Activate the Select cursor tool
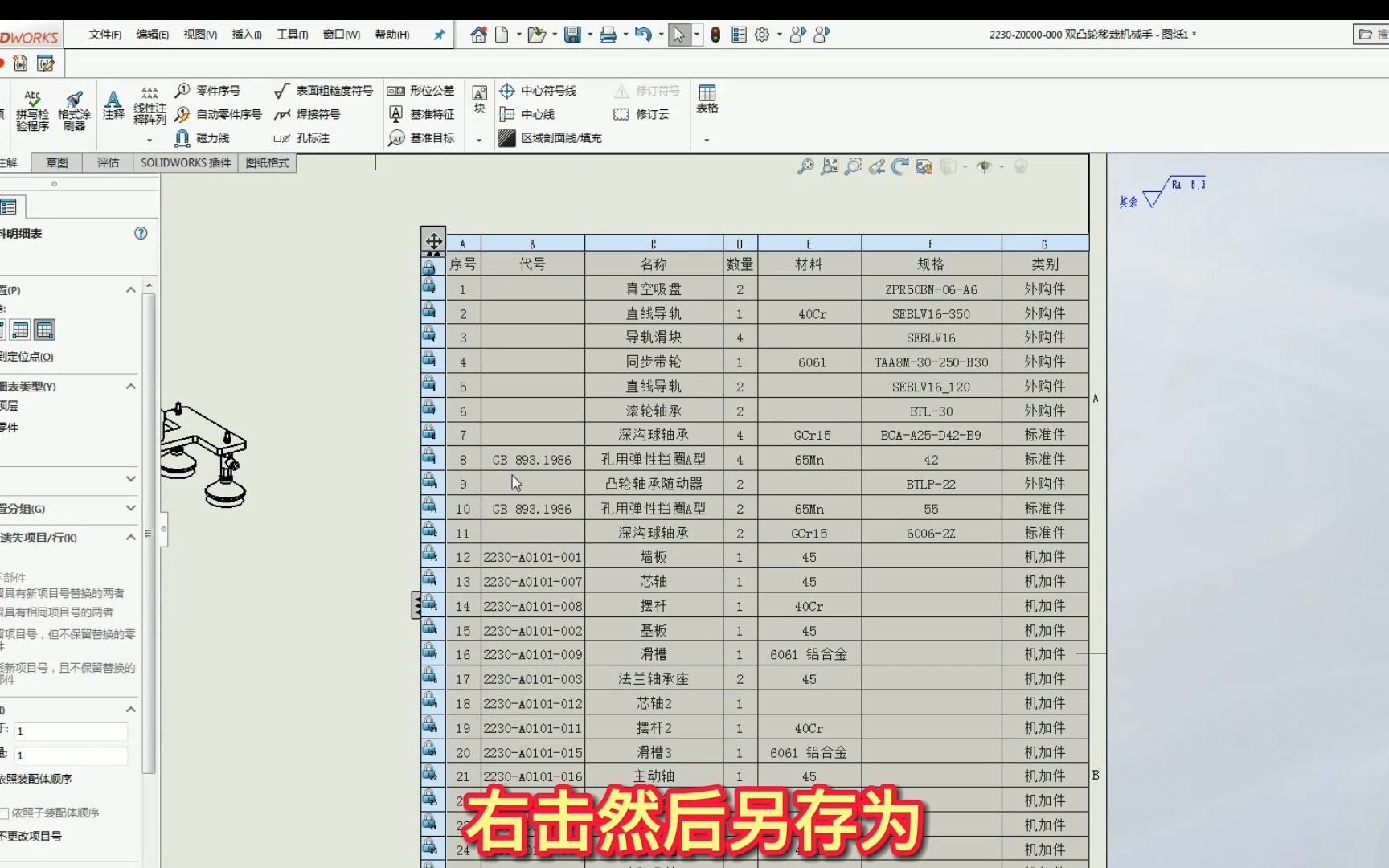The height and width of the screenshot is (868, 1389). (679, 35)
